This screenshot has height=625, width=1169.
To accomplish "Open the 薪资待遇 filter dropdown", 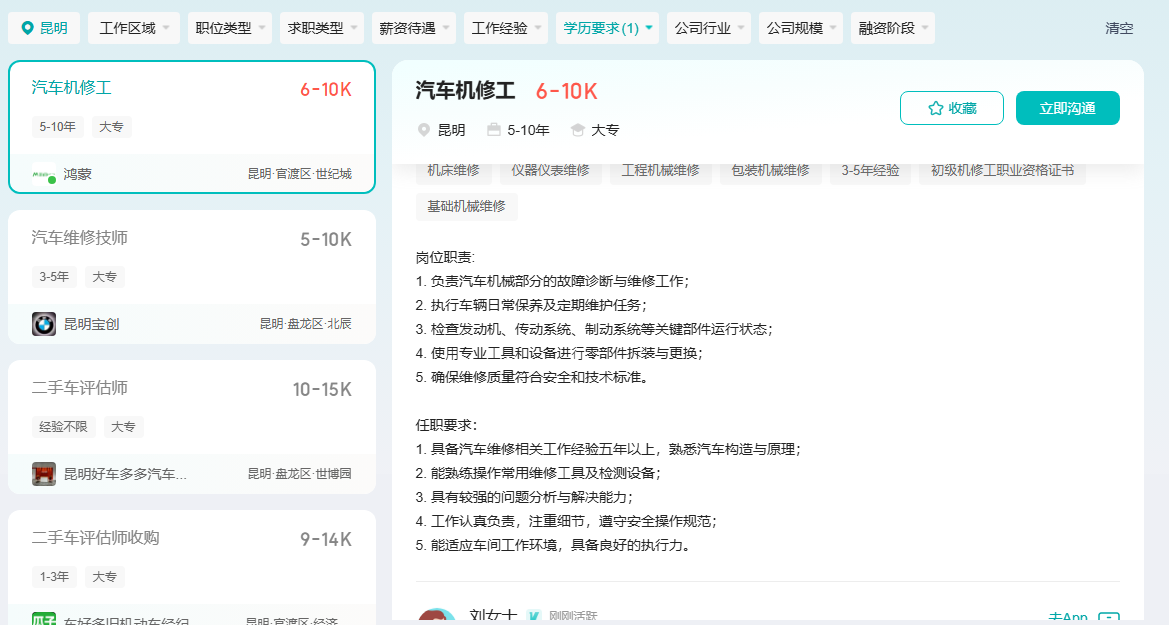I will [412, 28].
